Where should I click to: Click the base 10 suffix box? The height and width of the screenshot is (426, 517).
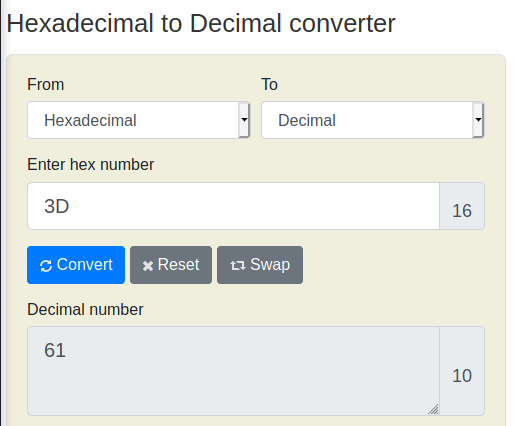pyautogui.click(x=462, y=371)
